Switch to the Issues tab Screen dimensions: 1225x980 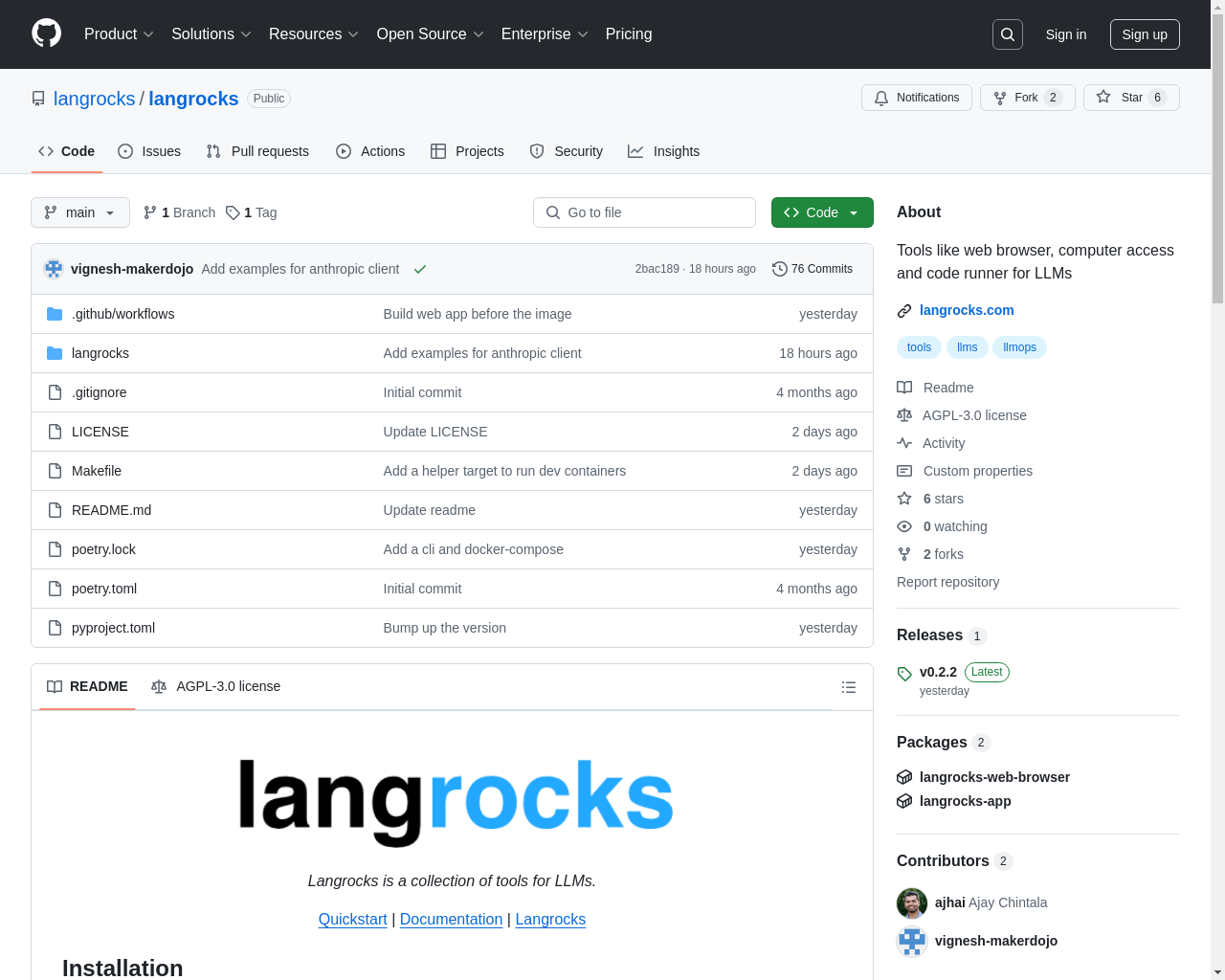coord(149,151)
